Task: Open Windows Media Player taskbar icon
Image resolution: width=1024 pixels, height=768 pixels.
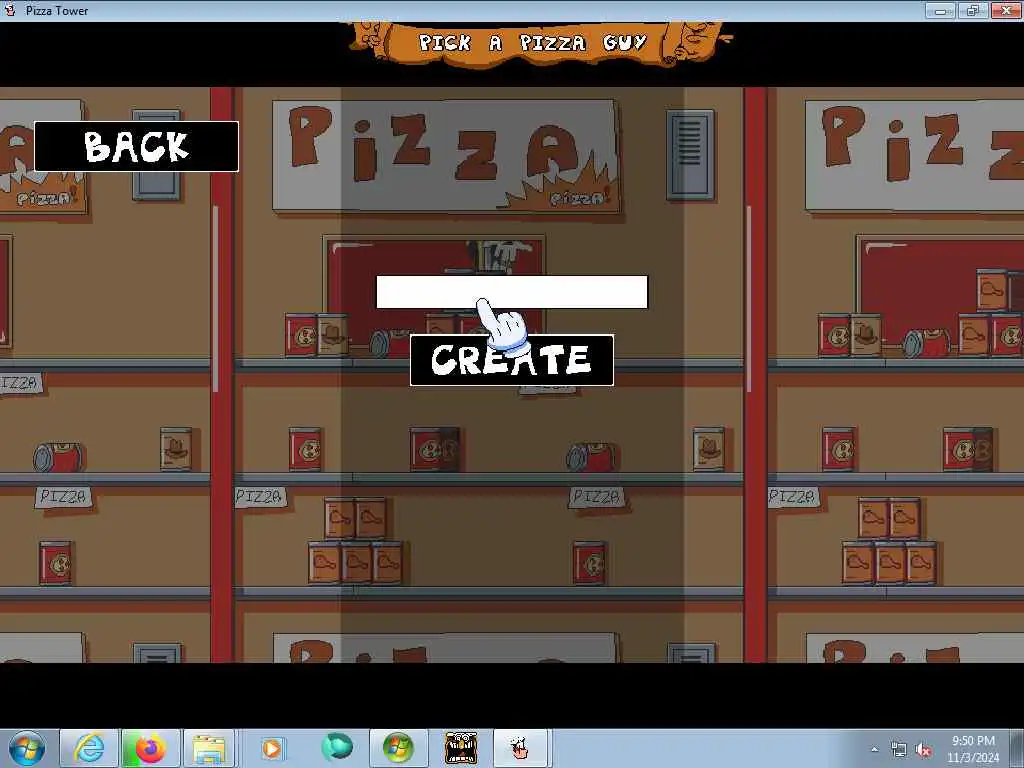Action: 272,748
